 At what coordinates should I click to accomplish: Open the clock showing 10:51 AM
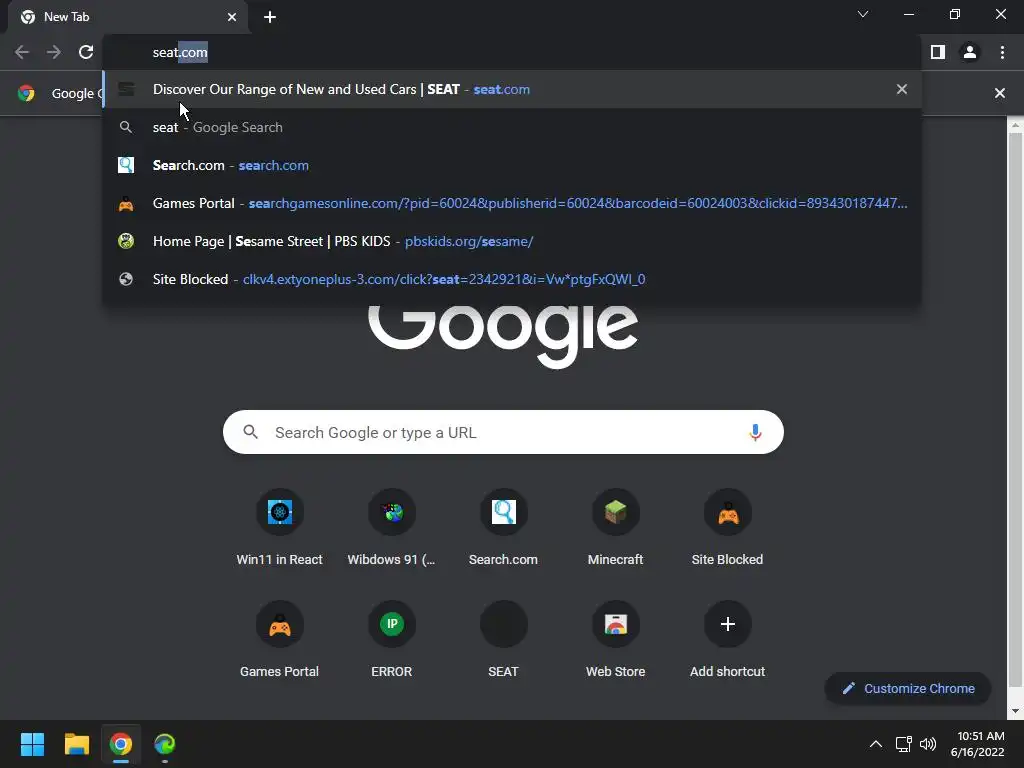(x=979, y=744)
